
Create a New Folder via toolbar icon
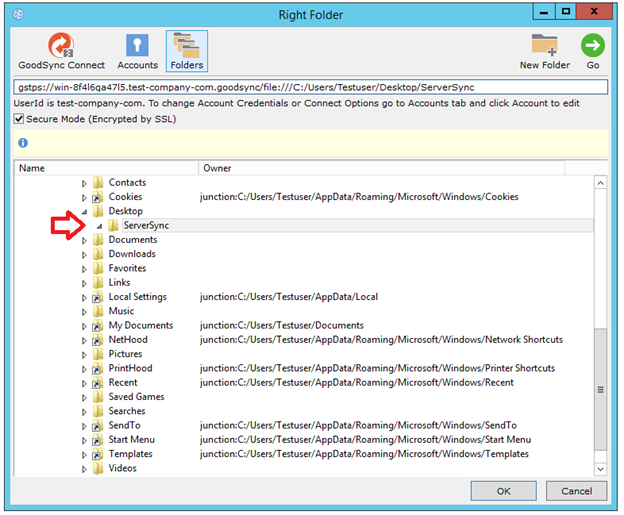coord(544,45)
